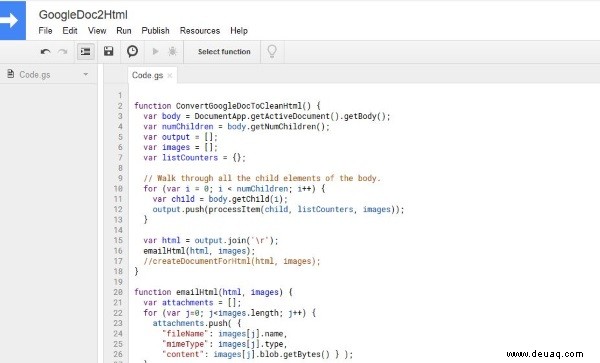Toggle the indent formatting button
The image size is (600, 363).
(86, 51)
